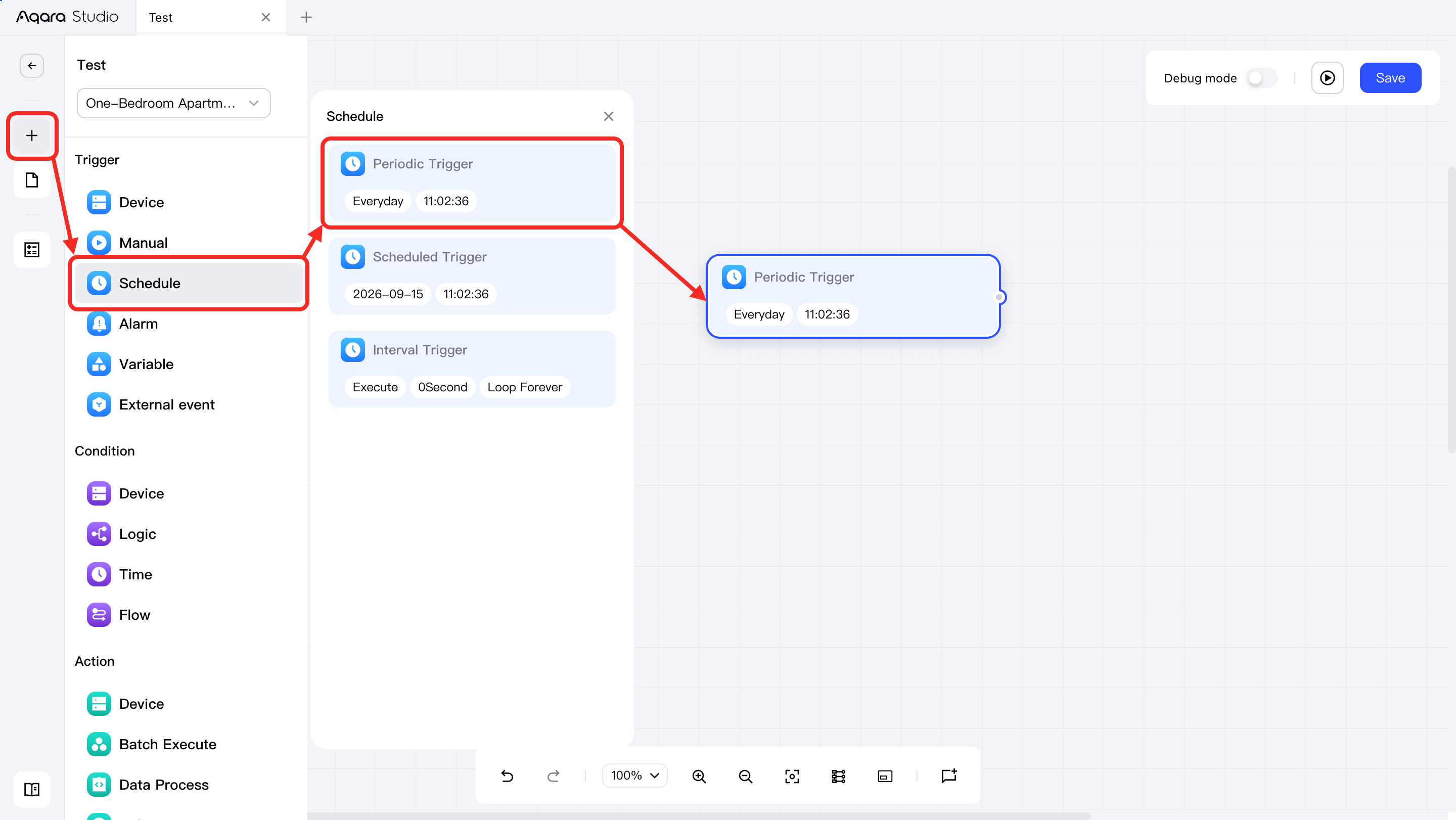Choose the Interval Trigger card
The width and height of the screenshot is (1456, 820).
pos(471,369)
